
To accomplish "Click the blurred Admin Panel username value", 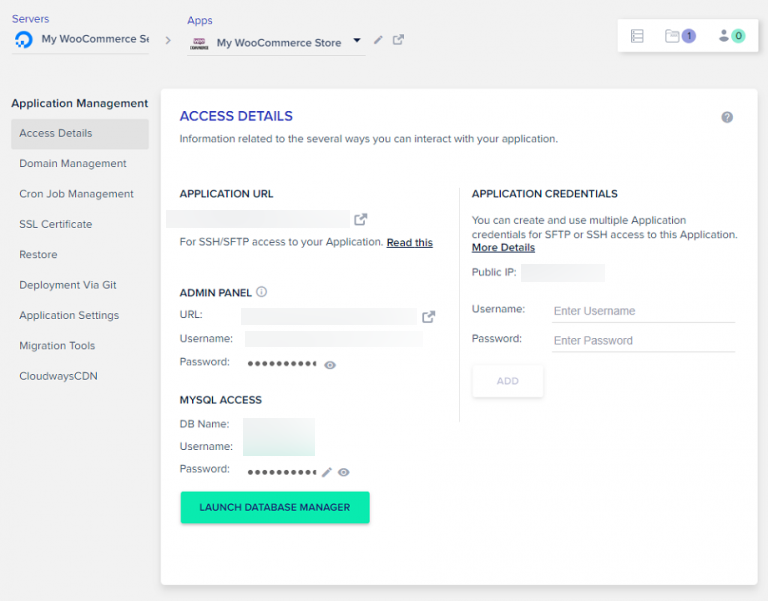I will click(x=334, y=339).
